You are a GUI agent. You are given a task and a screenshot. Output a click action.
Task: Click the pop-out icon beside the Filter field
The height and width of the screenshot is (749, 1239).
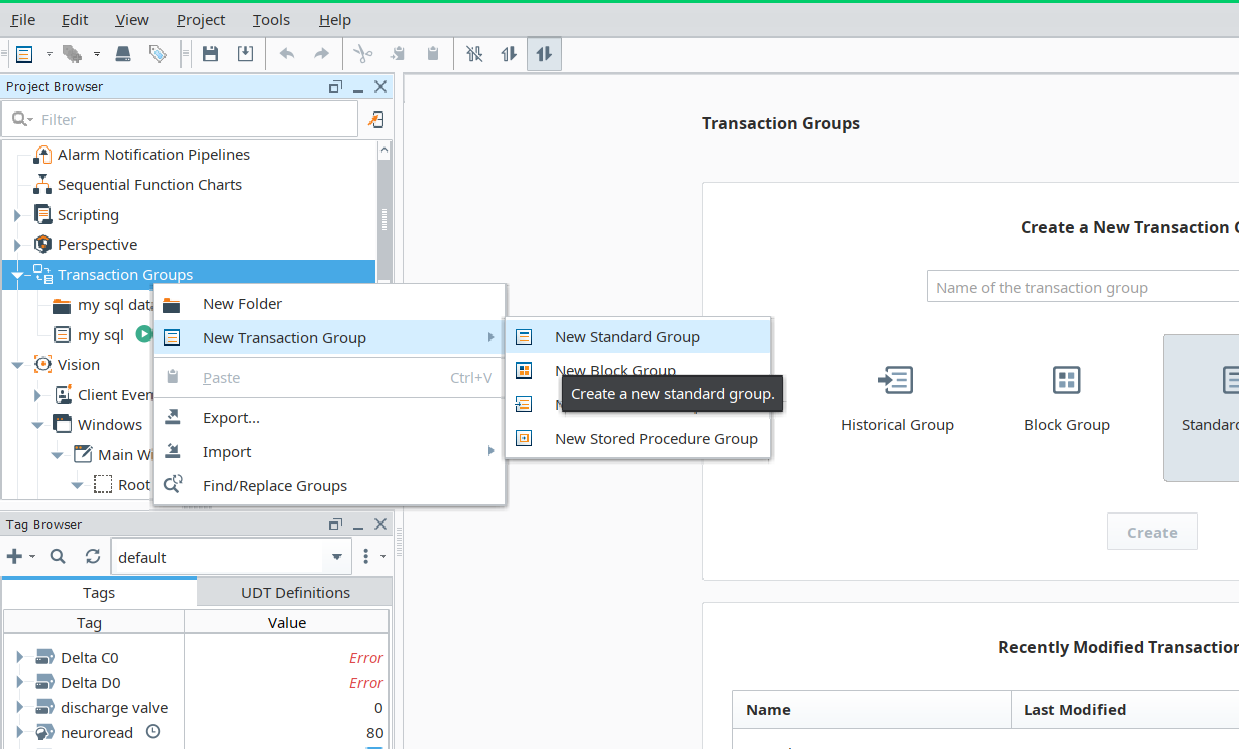[376, 119]
